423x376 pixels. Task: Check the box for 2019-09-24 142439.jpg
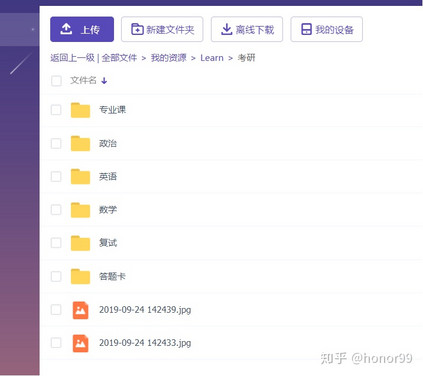pos(56,310)
